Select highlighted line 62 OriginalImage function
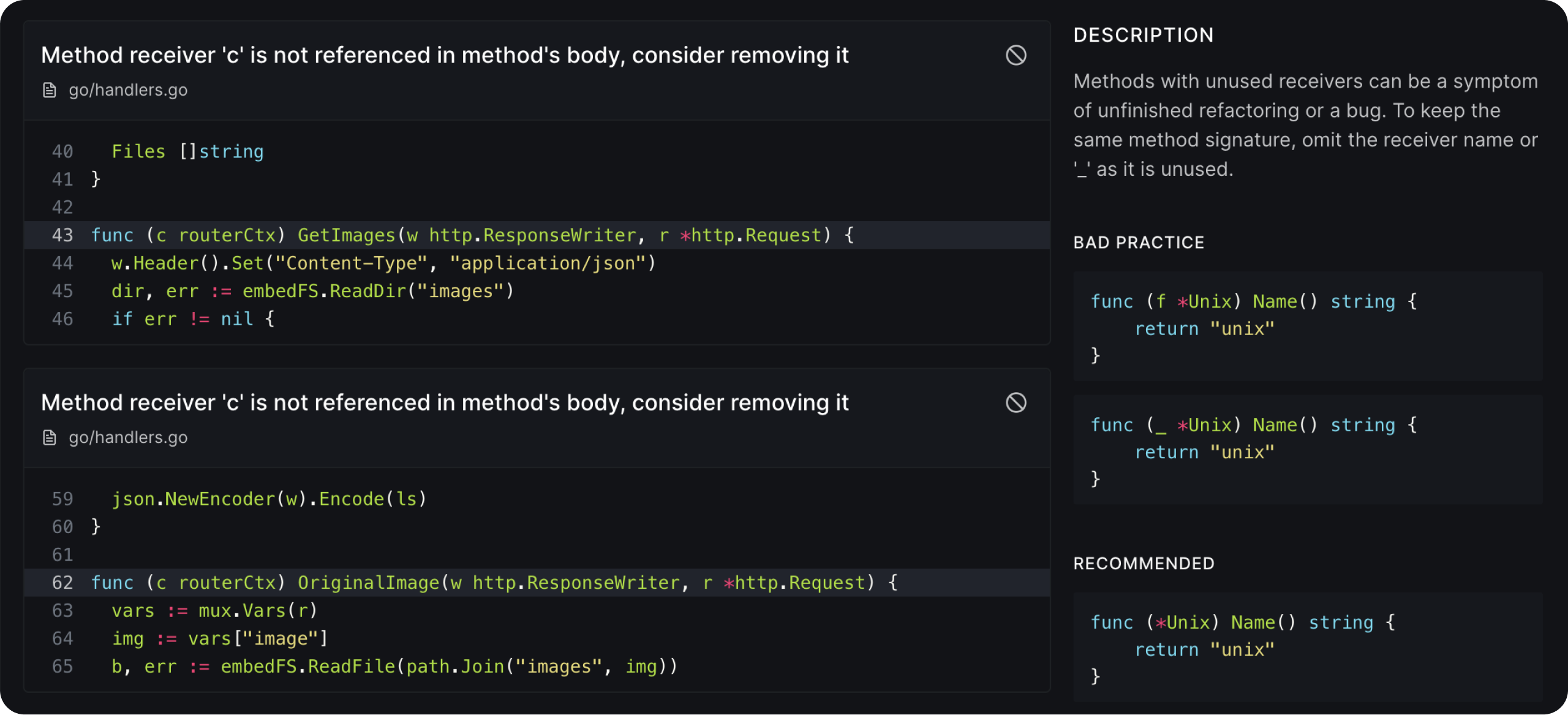Screen dimensions: 1568x715 pyautogui.click(x=494, y=583)
